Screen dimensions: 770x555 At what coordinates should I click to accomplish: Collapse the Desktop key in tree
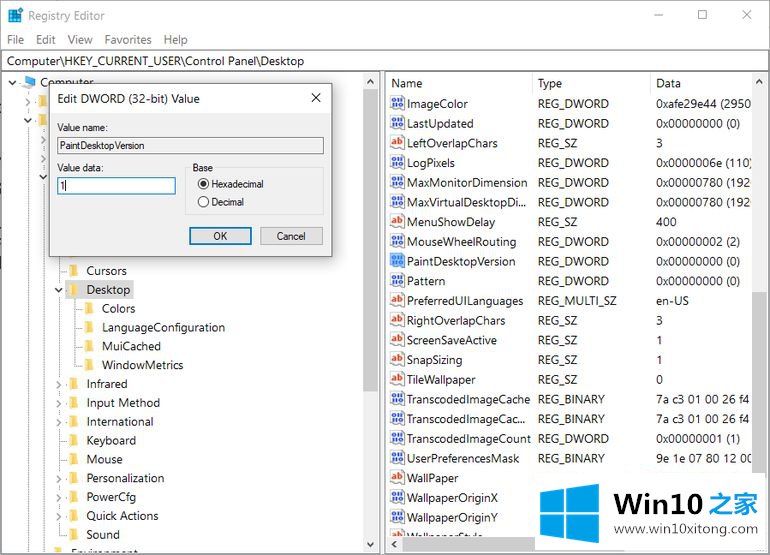[x=58, y=290]
